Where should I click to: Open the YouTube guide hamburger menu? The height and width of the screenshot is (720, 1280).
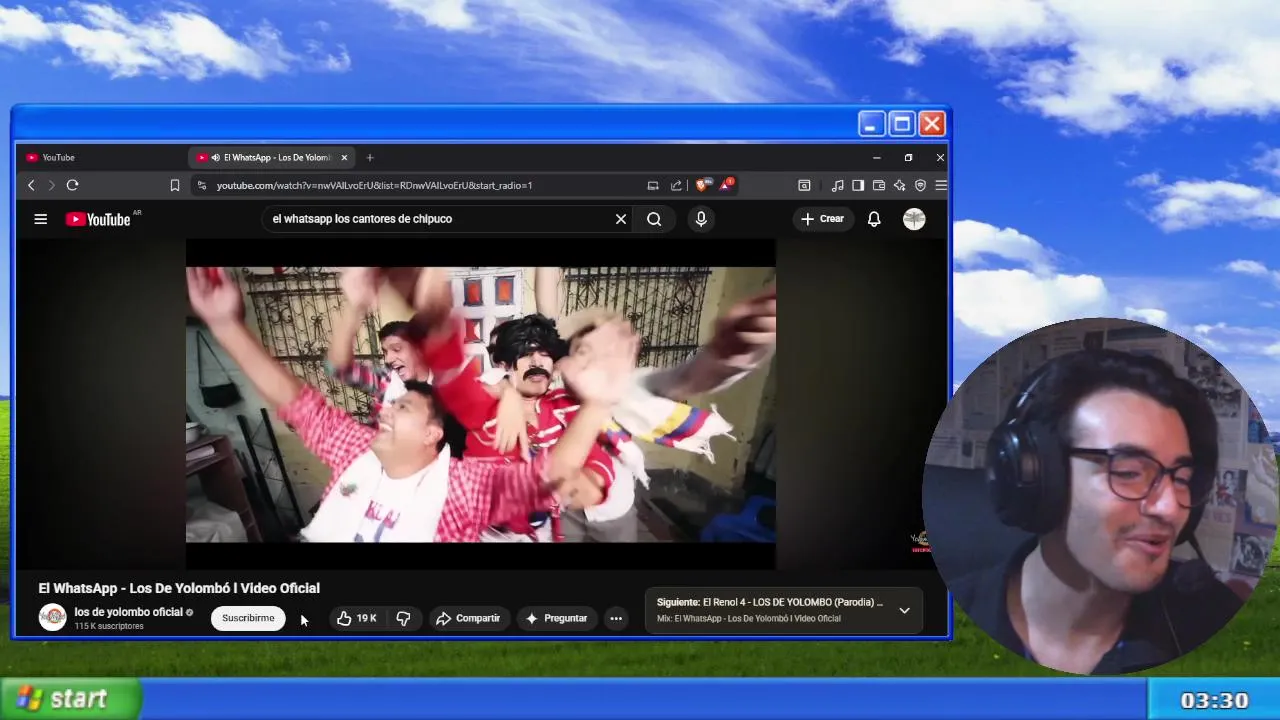(41, 219)
